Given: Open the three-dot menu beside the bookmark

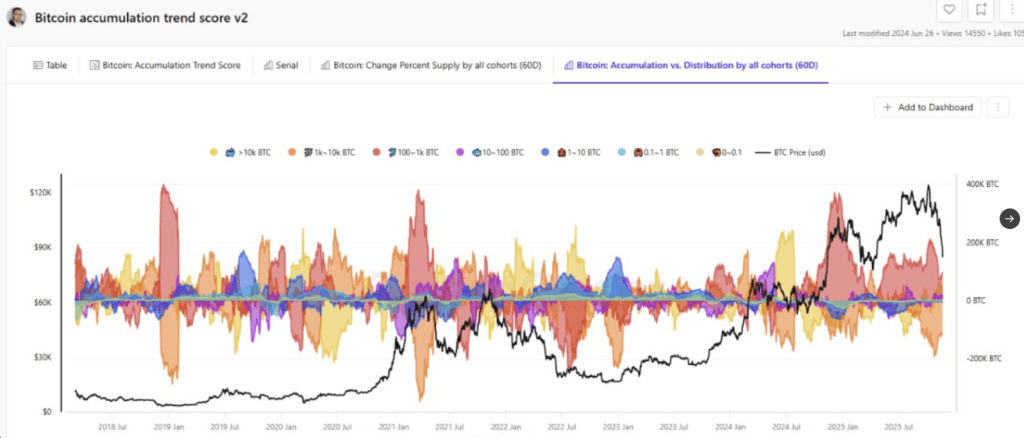Looking at the screenshot, I should coord(1013,10).
